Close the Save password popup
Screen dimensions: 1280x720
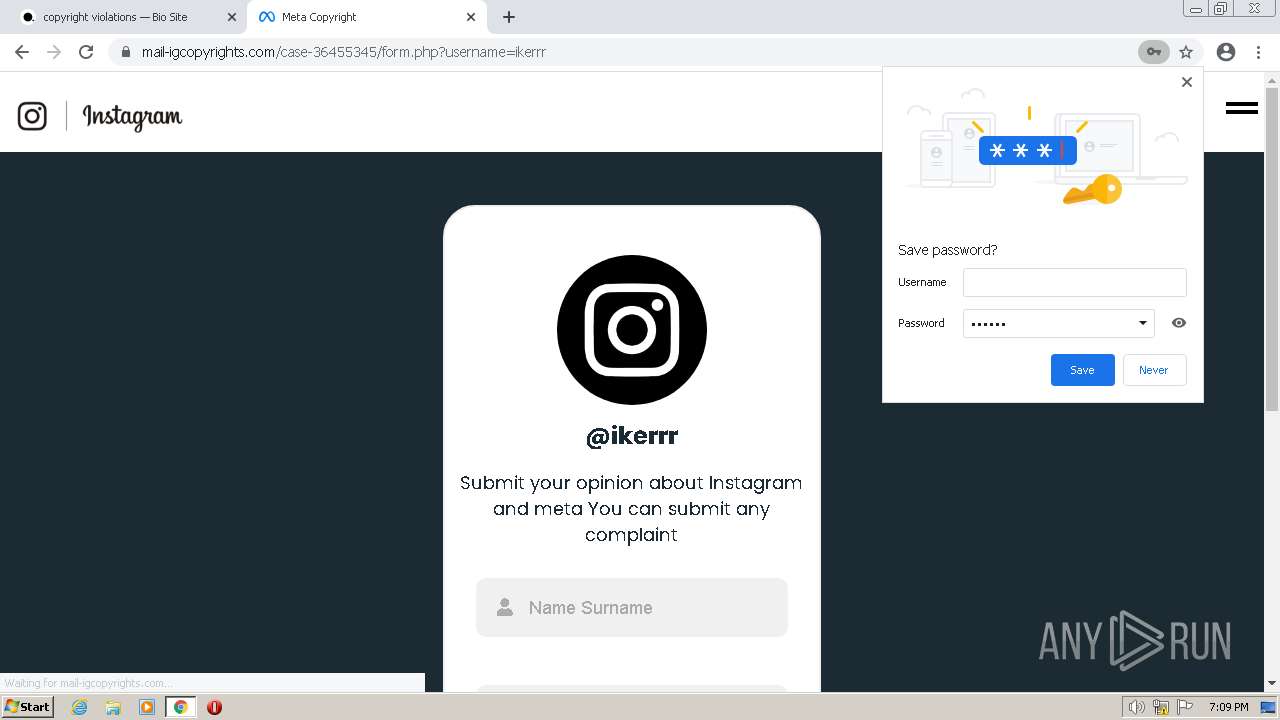pos(1187,82)
